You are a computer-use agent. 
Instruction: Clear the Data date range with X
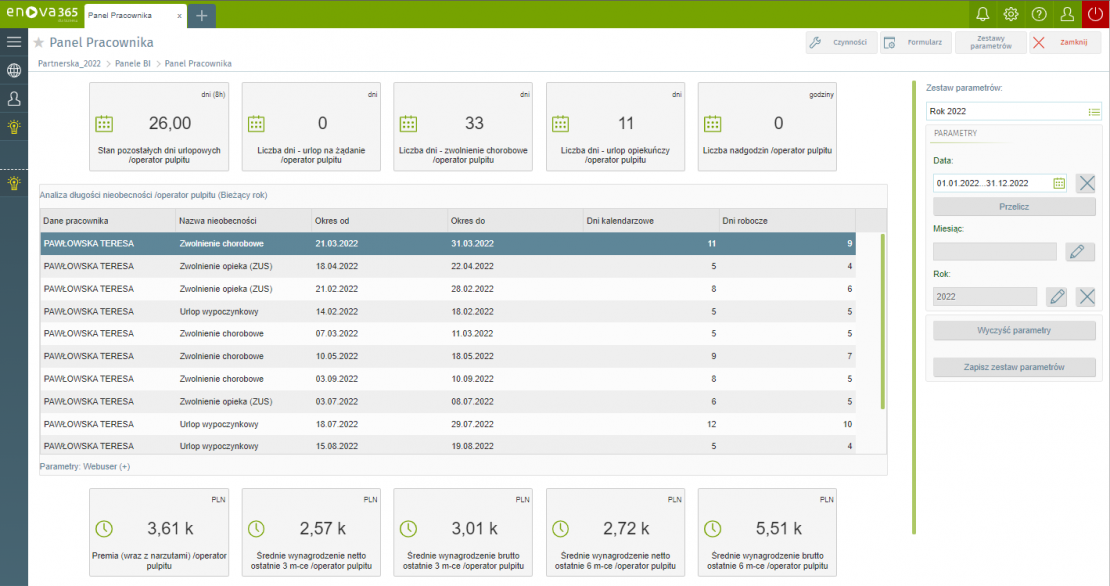(1086, 183)
